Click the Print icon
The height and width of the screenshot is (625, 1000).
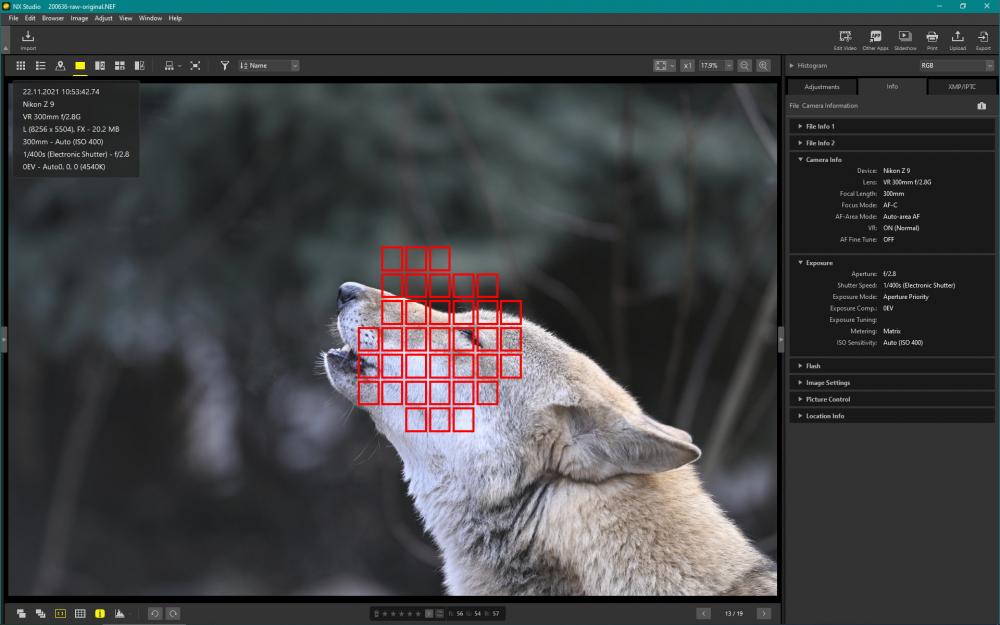(932, 40)
